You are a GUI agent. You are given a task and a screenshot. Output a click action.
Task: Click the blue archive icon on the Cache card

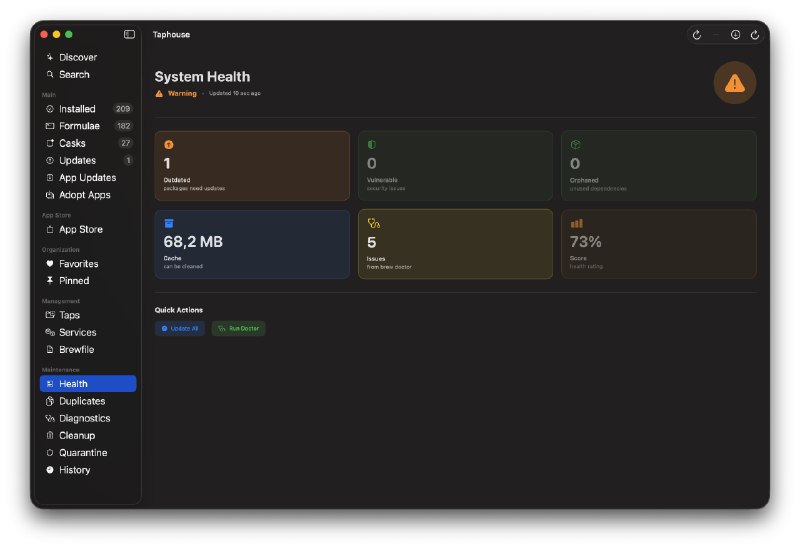point(169,224)
